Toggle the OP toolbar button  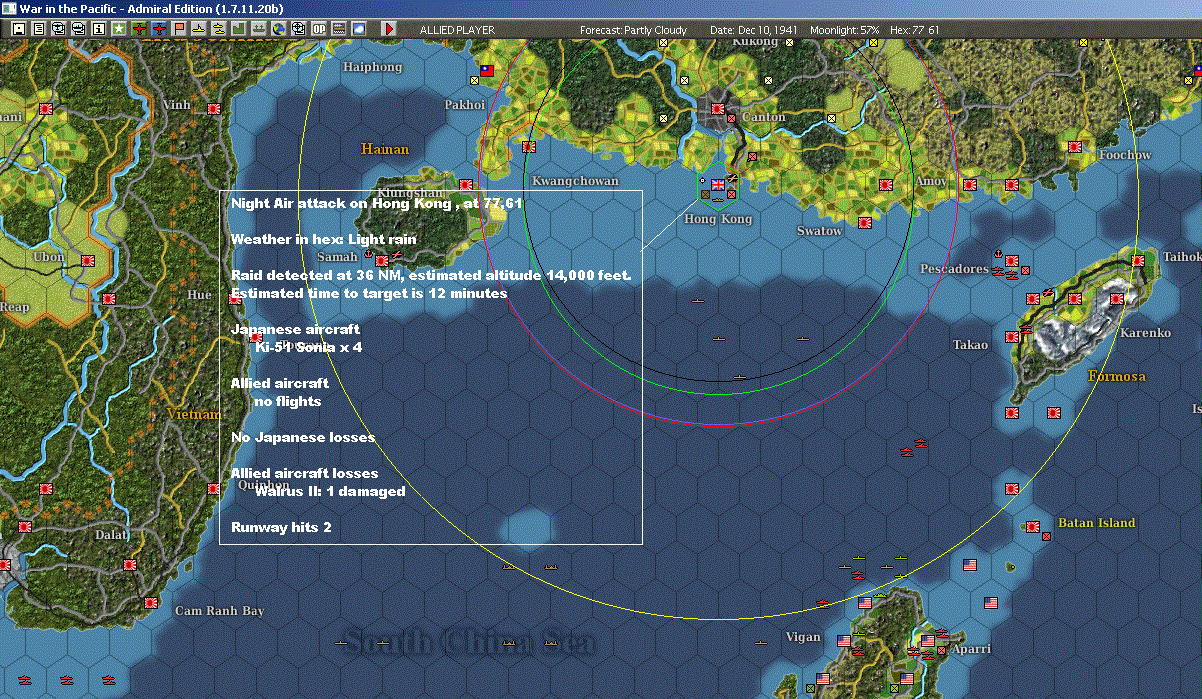[319, 29]
